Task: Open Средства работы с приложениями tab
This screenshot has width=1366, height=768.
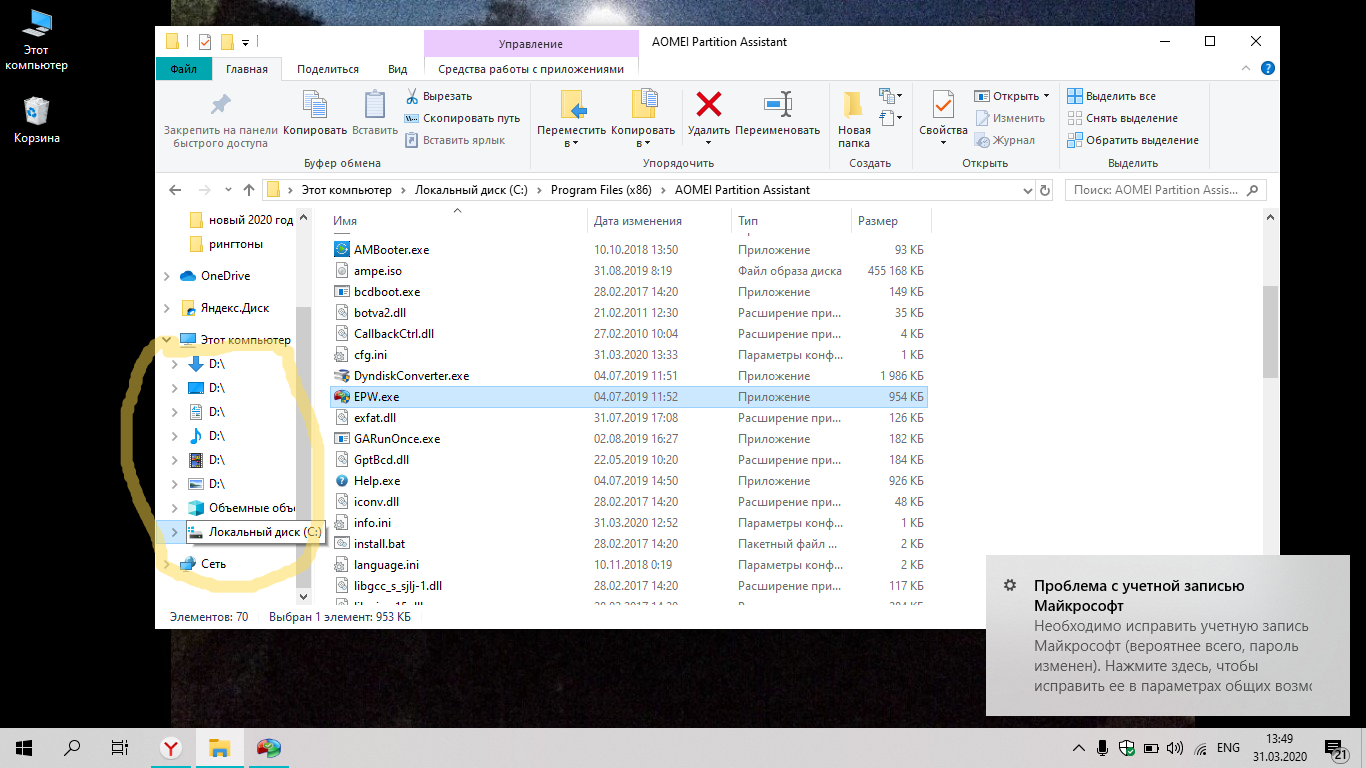Action: click(x=531, y=69)
